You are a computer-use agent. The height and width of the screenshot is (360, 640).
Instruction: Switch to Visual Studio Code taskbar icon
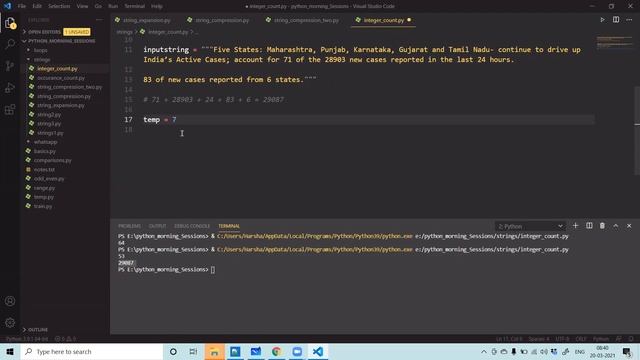point(318,351)
